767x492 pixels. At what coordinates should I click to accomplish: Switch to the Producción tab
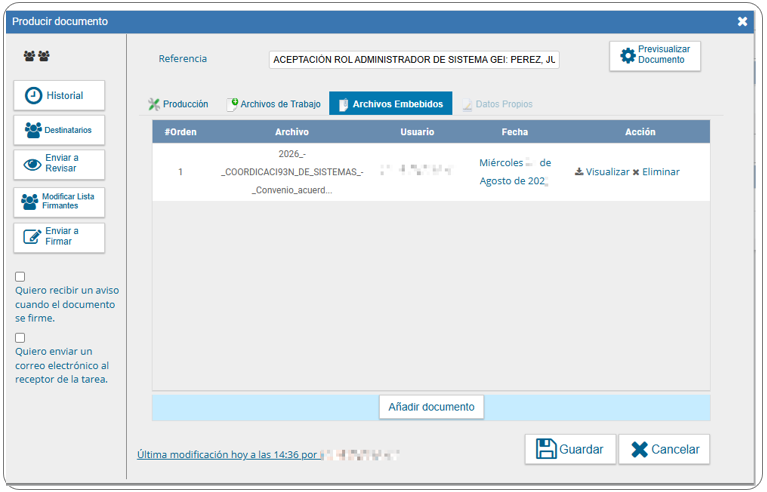tap(179, 104)
